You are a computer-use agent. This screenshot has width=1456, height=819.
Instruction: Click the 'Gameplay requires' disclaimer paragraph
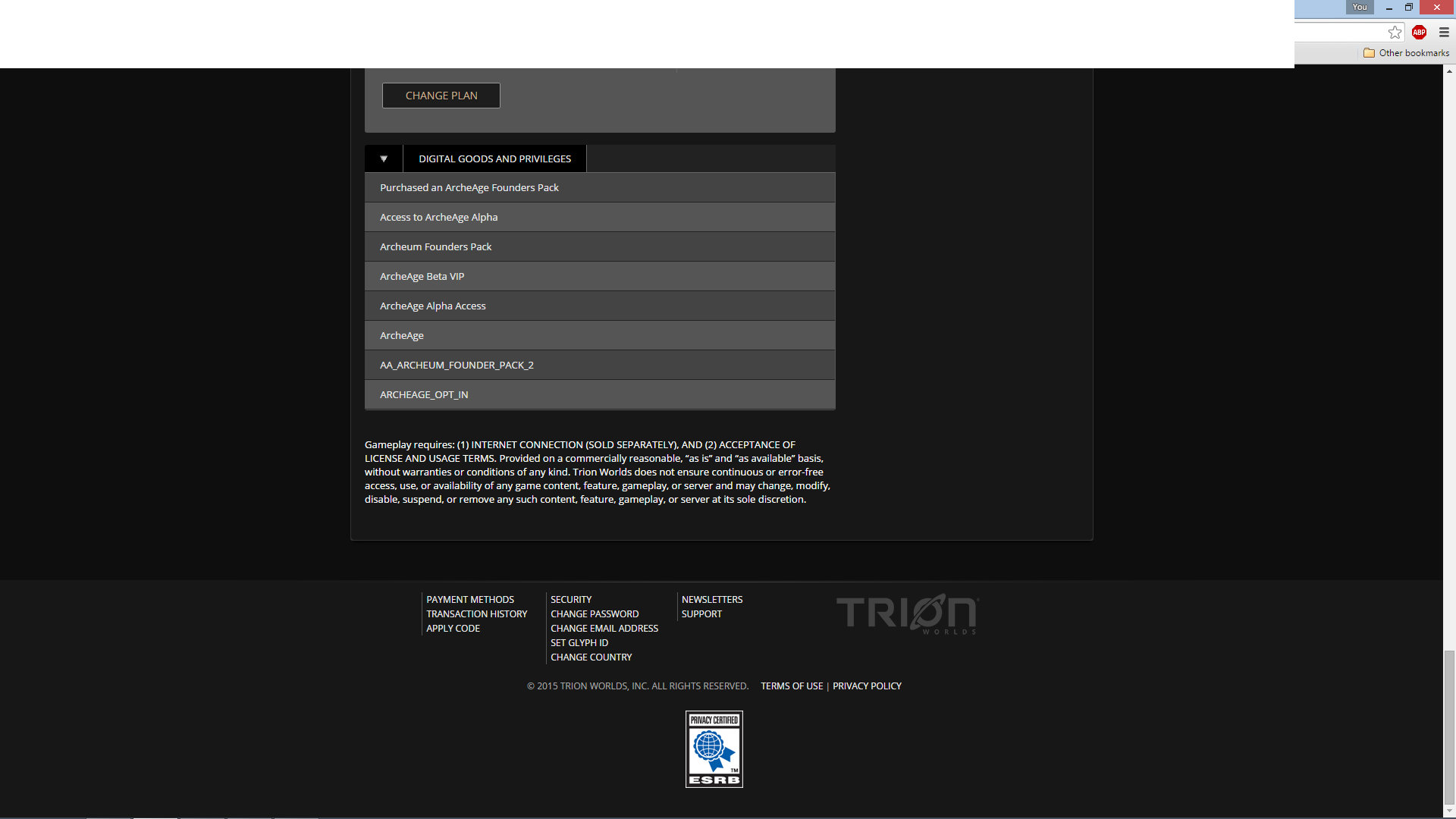coord(598,472)
